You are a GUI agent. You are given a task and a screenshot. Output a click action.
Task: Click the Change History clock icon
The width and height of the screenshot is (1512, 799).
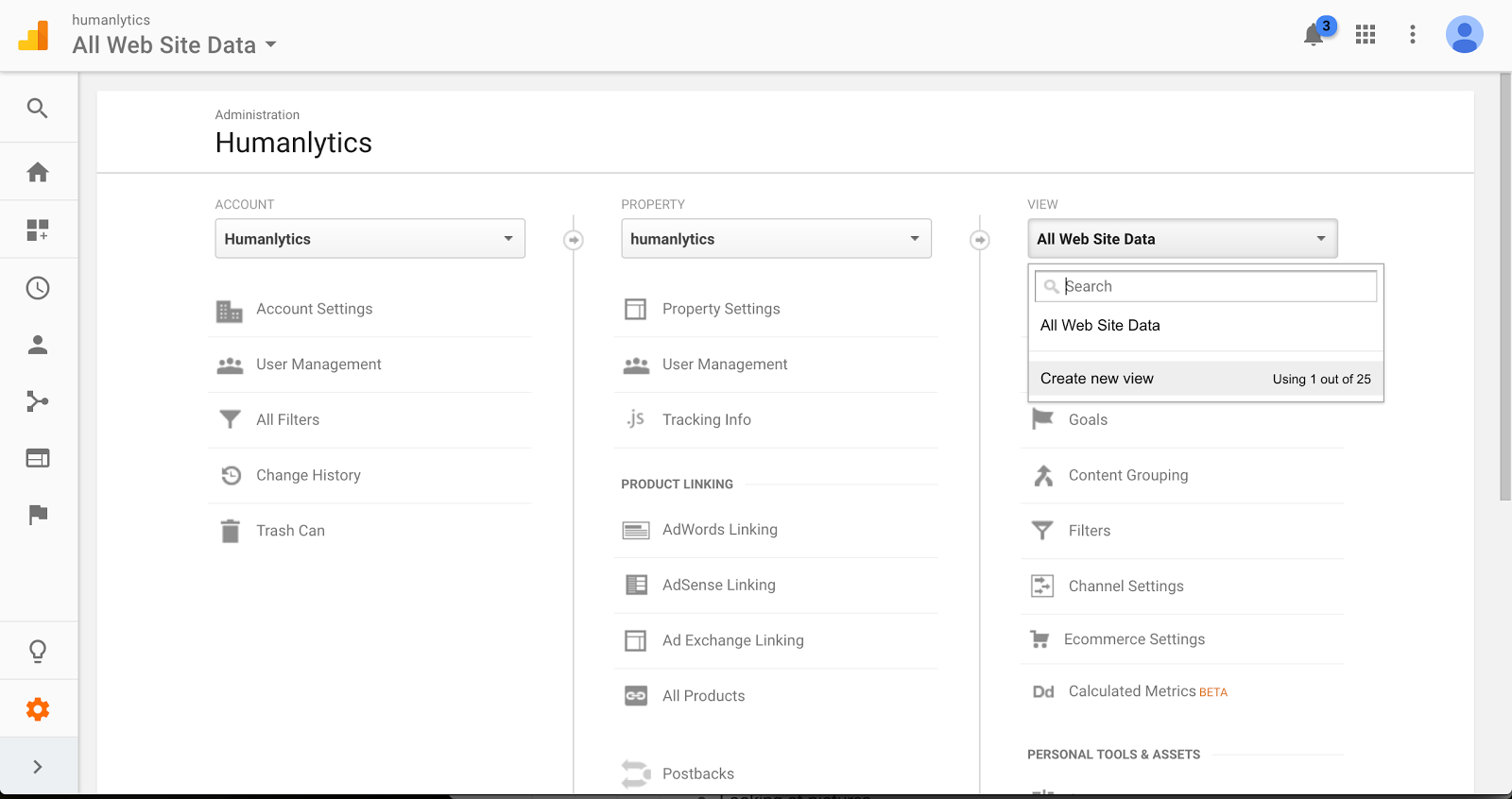pos(231,475)
